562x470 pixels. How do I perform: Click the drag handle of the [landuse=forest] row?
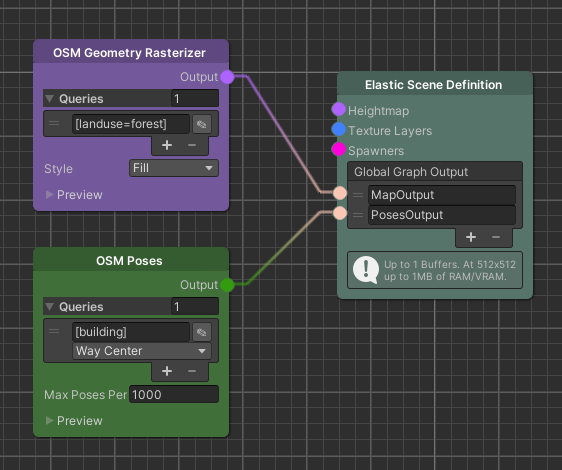pyautogui.click(x=54, y=123)
